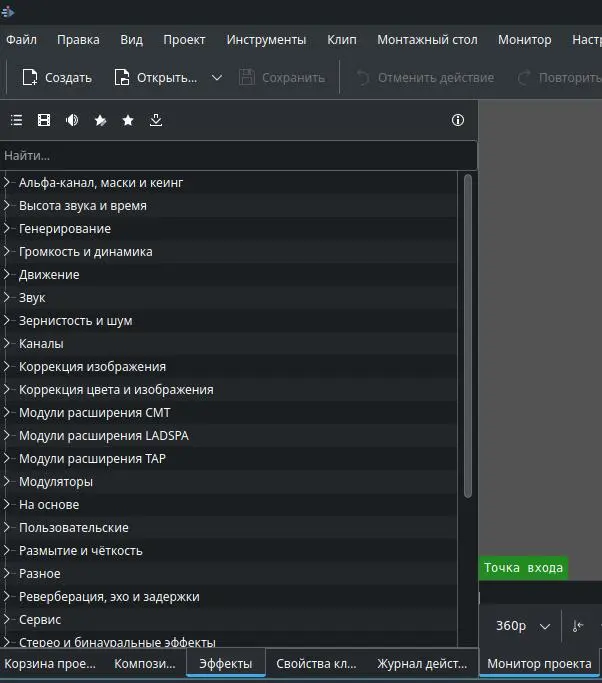This screenshot has width=602, height=683.
Task: Open the Инструменты menu
Action: pyautogui.click(x=266, y=40)
